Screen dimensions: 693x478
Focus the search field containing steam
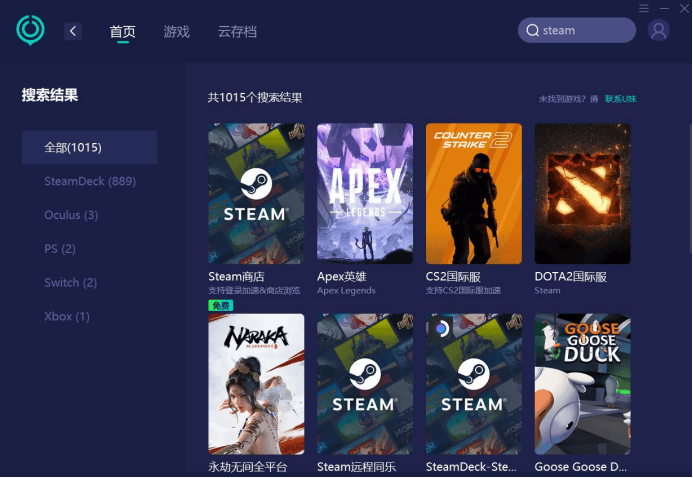pos(577,30)
